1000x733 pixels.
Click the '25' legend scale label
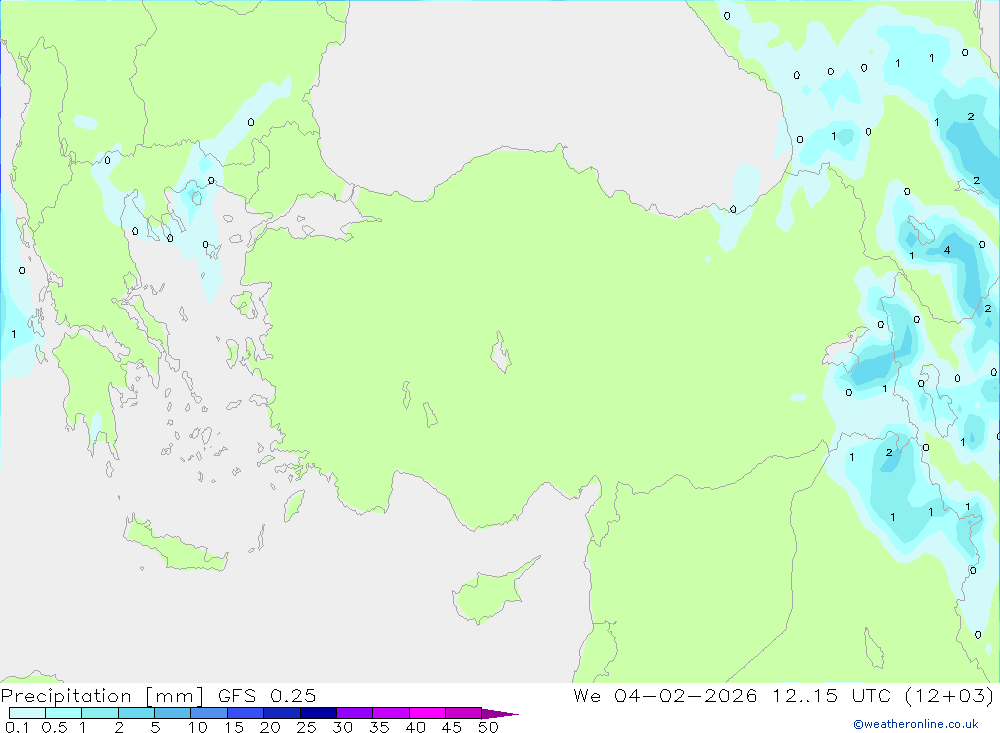(x=306, y=727)
